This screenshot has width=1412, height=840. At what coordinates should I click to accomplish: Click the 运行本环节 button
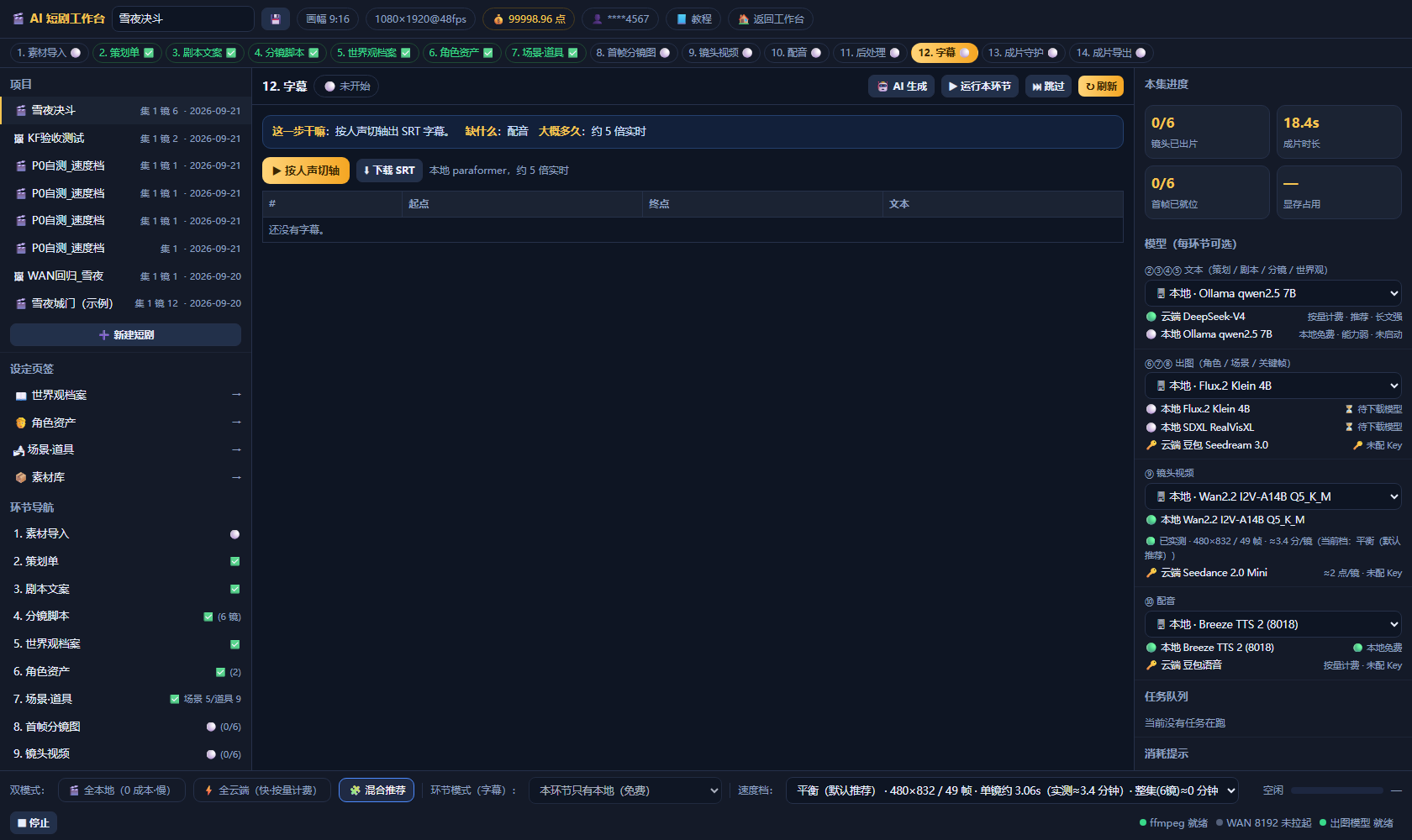979,87
